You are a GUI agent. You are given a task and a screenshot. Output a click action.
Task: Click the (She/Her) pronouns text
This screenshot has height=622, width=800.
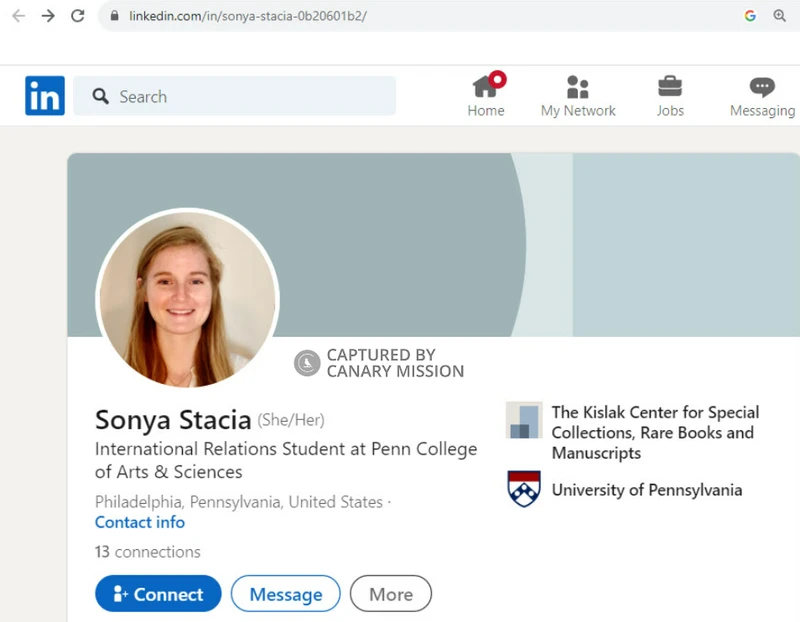point(291,420)
